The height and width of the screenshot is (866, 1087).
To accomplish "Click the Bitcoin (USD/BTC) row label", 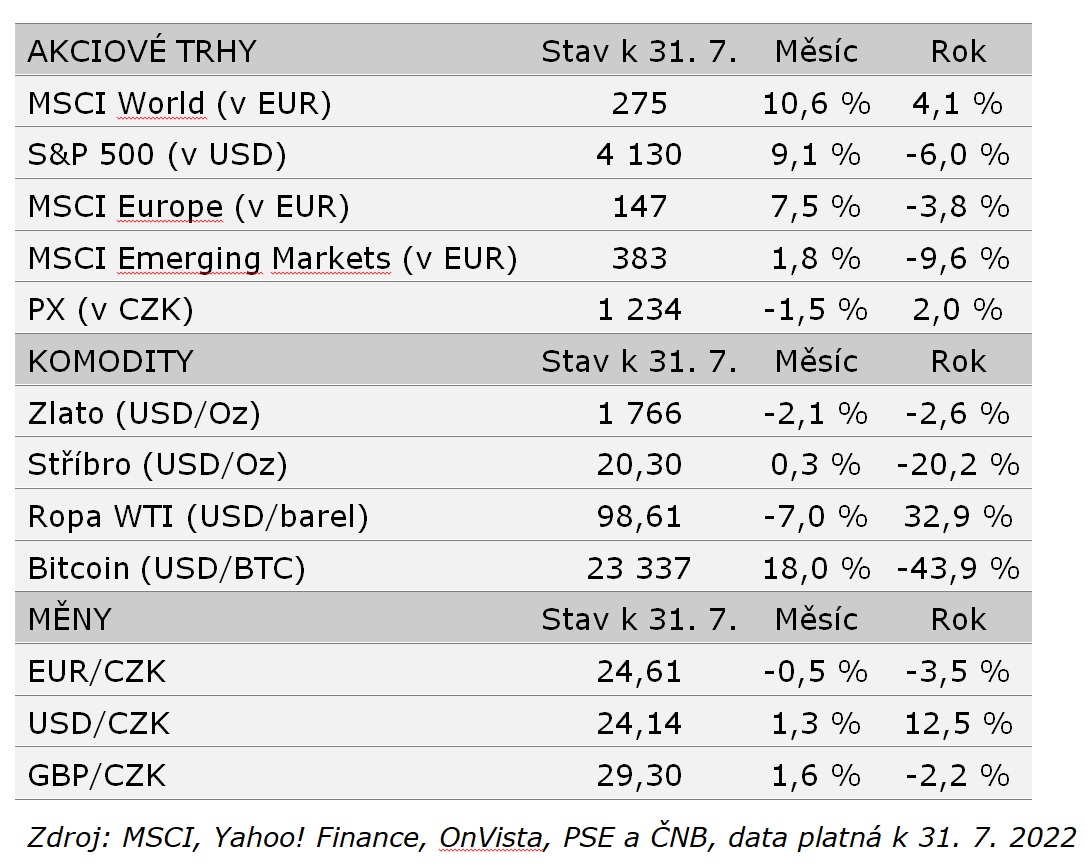I will click(166, 569).
